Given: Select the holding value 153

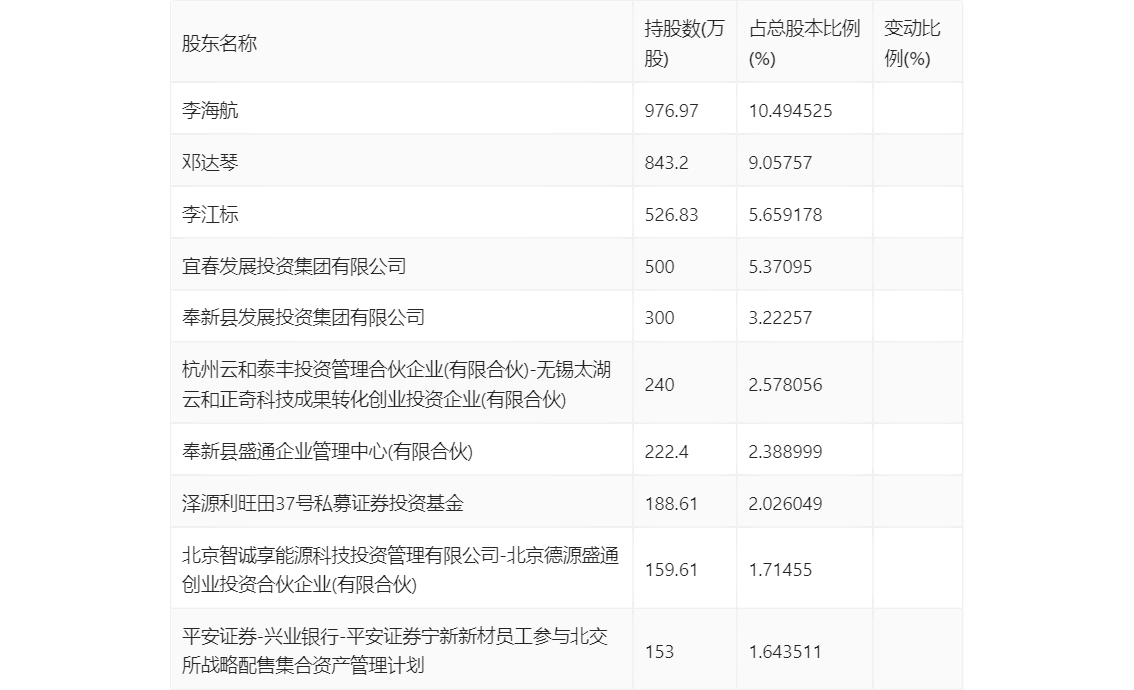Looking at the screenshot, I should click(660, 652).
